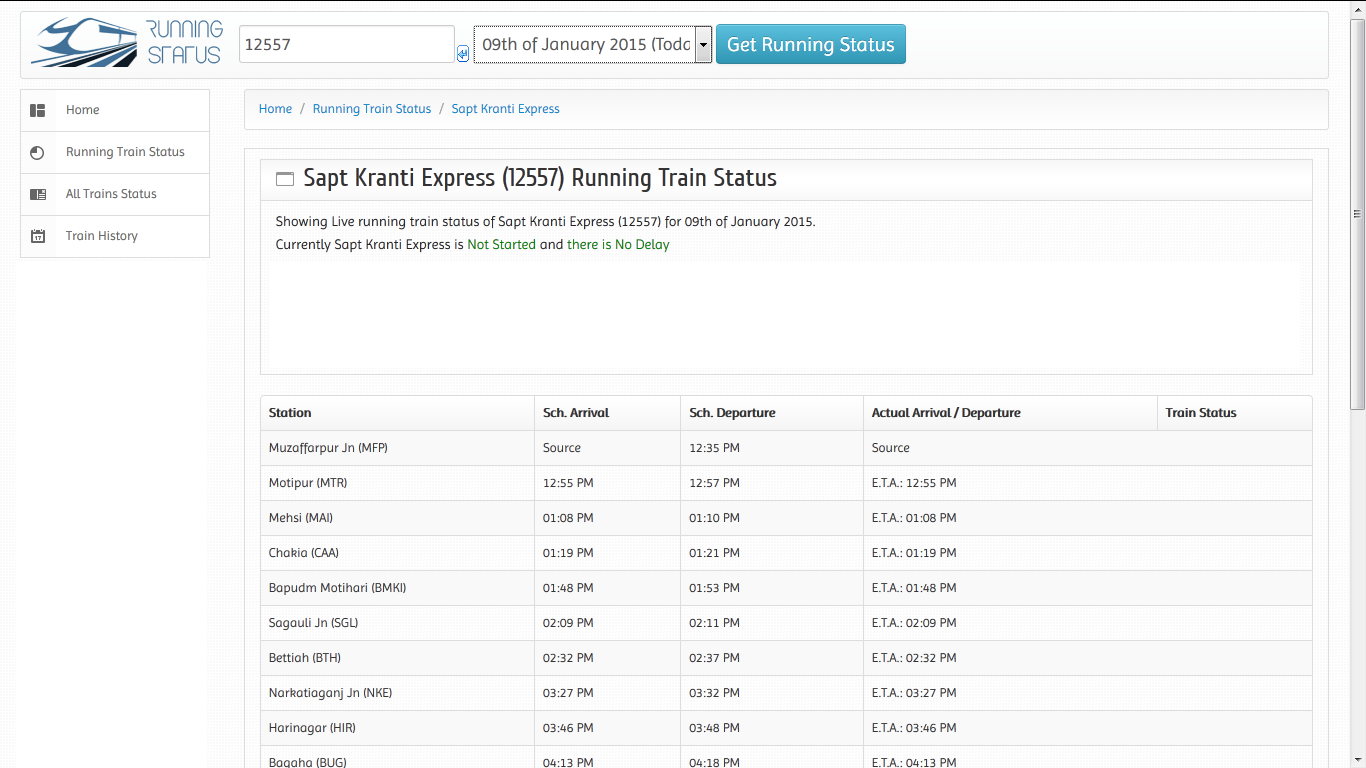Select the Muzaffarpur Jn (MFP) station cell

(397, 448)
